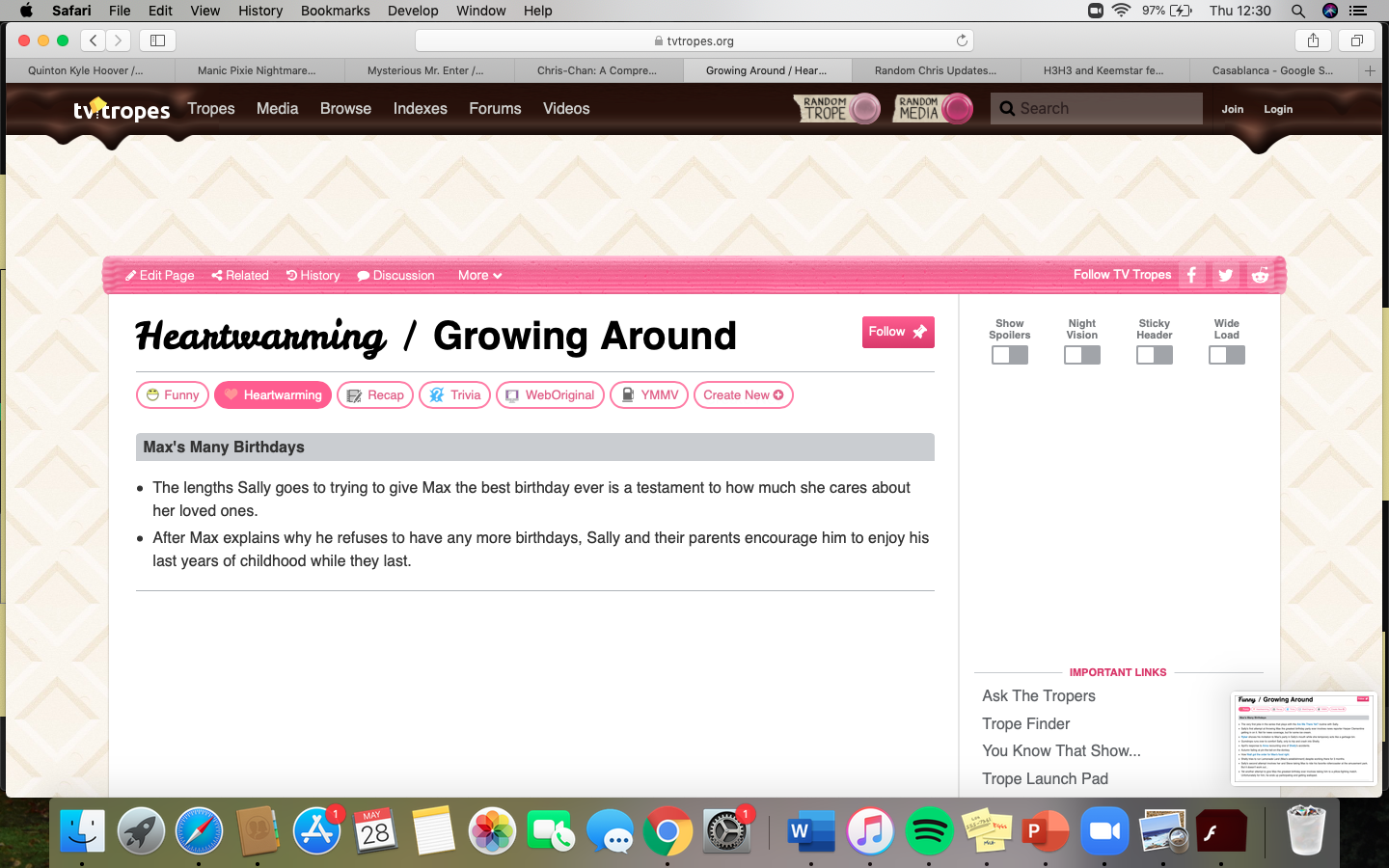Screen dimensions: 1389x868
Task: Open the Forums navigation link
Action: point(495,109)
